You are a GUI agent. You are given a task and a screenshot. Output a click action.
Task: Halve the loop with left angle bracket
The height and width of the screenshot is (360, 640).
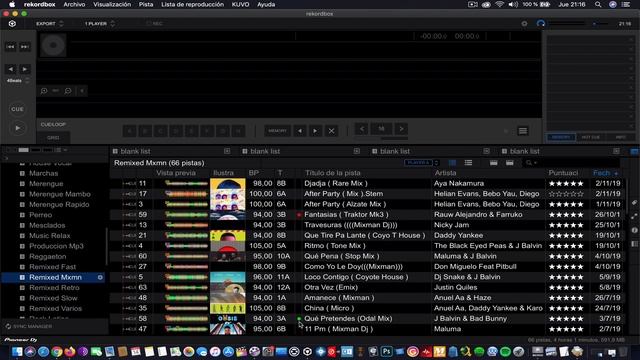(362, 129)
